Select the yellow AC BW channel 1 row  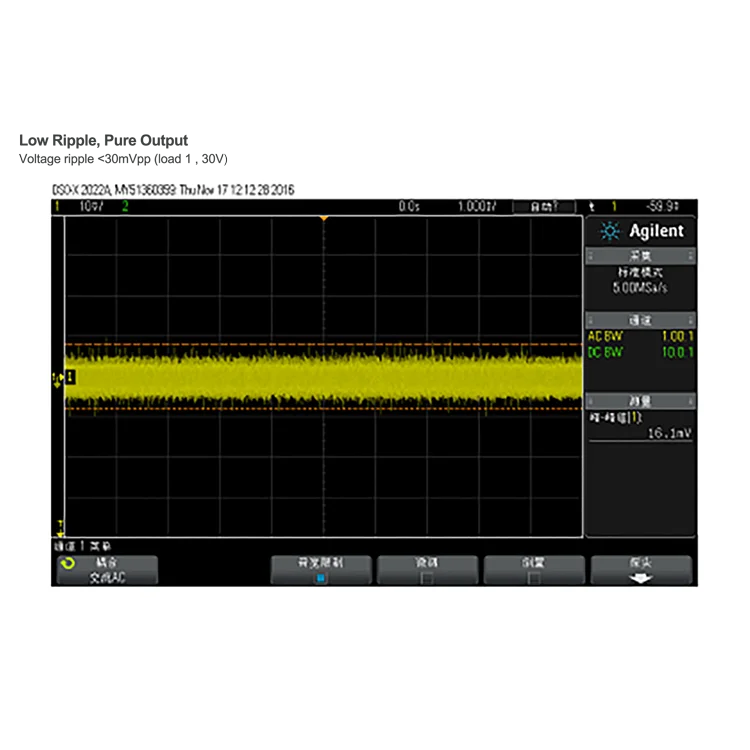[x=640, y=337]
